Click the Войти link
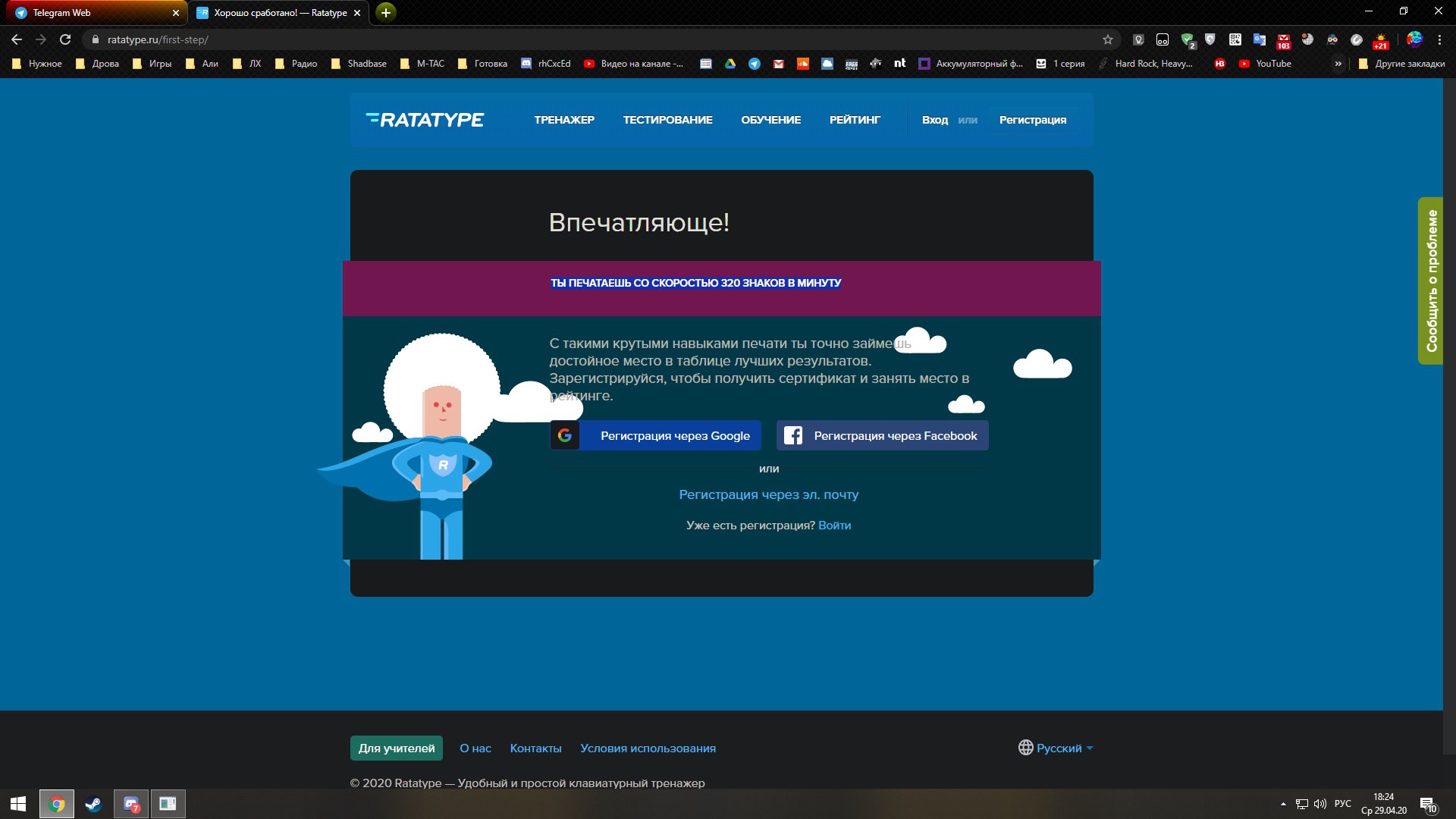Viewport: 1456px width, 819px height. [x=834, y=525]
